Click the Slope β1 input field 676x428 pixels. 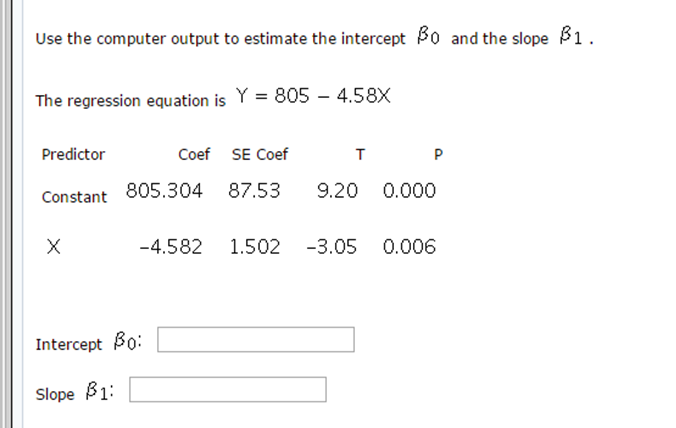coord(228,389)
